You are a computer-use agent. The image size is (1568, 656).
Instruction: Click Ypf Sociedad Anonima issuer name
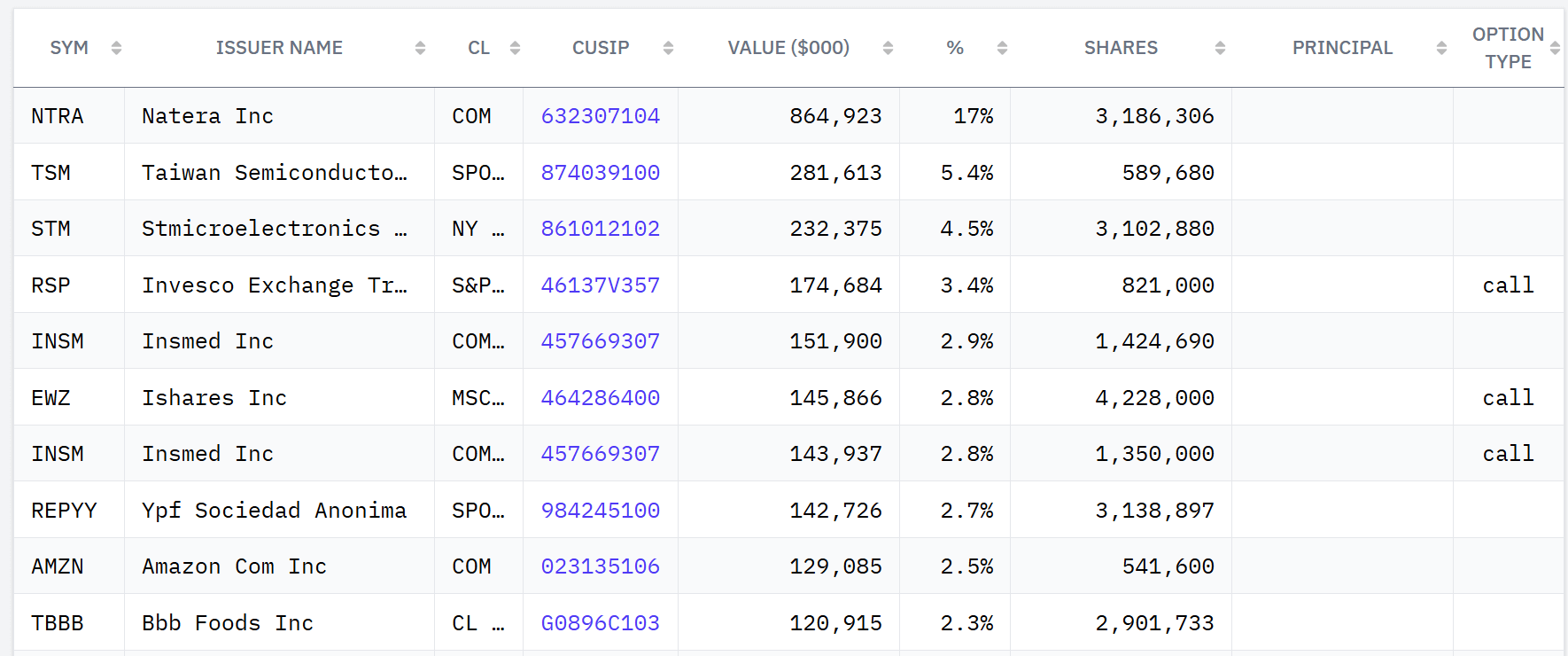coord(275,511)
